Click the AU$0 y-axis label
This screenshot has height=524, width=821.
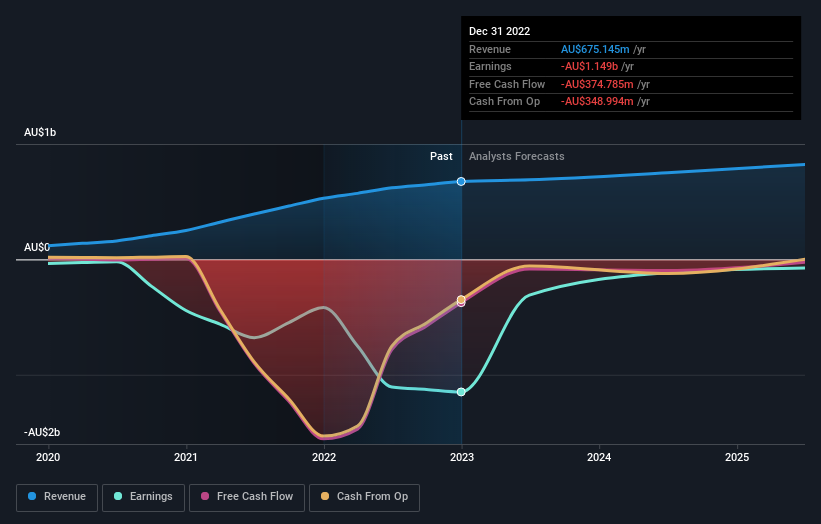tap(37, 247)
